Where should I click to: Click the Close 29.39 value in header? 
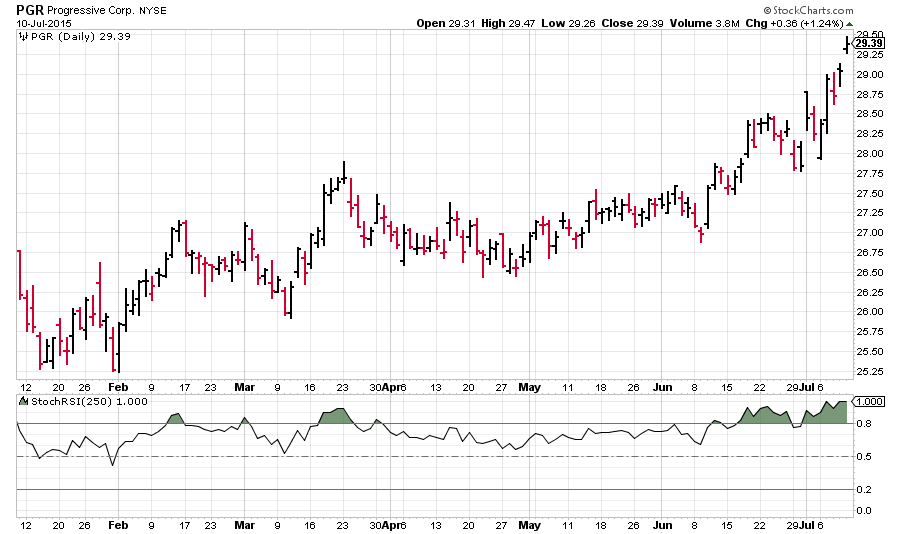(633, 24)
